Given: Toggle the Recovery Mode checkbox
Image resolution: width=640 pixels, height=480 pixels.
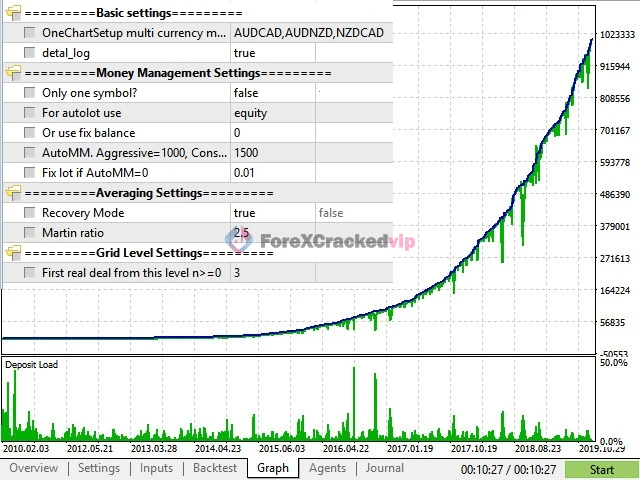Looking at the screenshot, I should click(29, 213).
